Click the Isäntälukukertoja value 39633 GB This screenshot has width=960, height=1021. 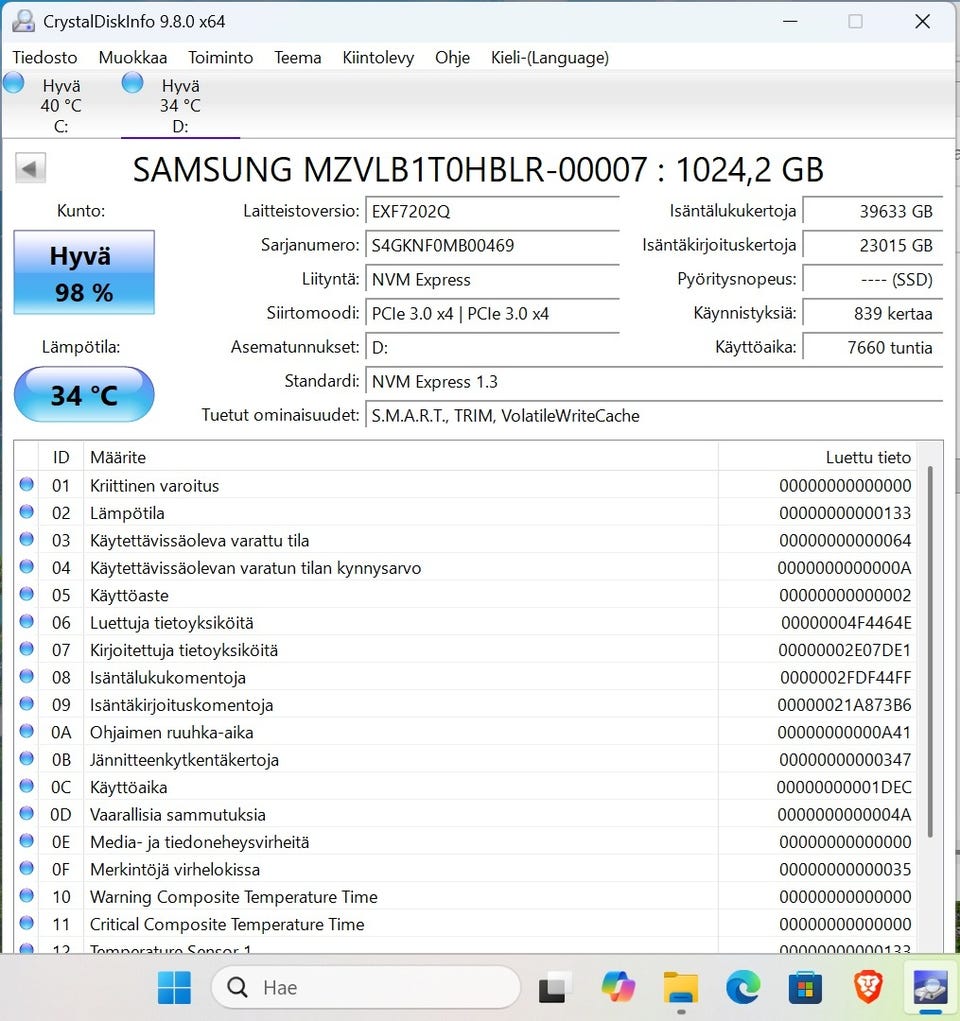(873, 212)
